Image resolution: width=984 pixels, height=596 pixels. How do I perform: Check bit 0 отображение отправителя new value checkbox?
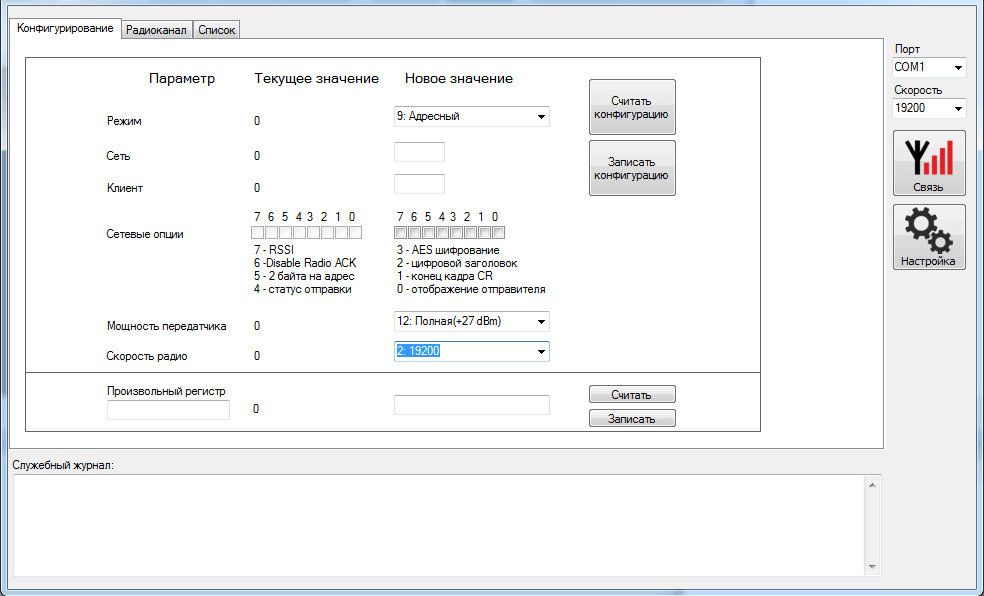[498, 233]
